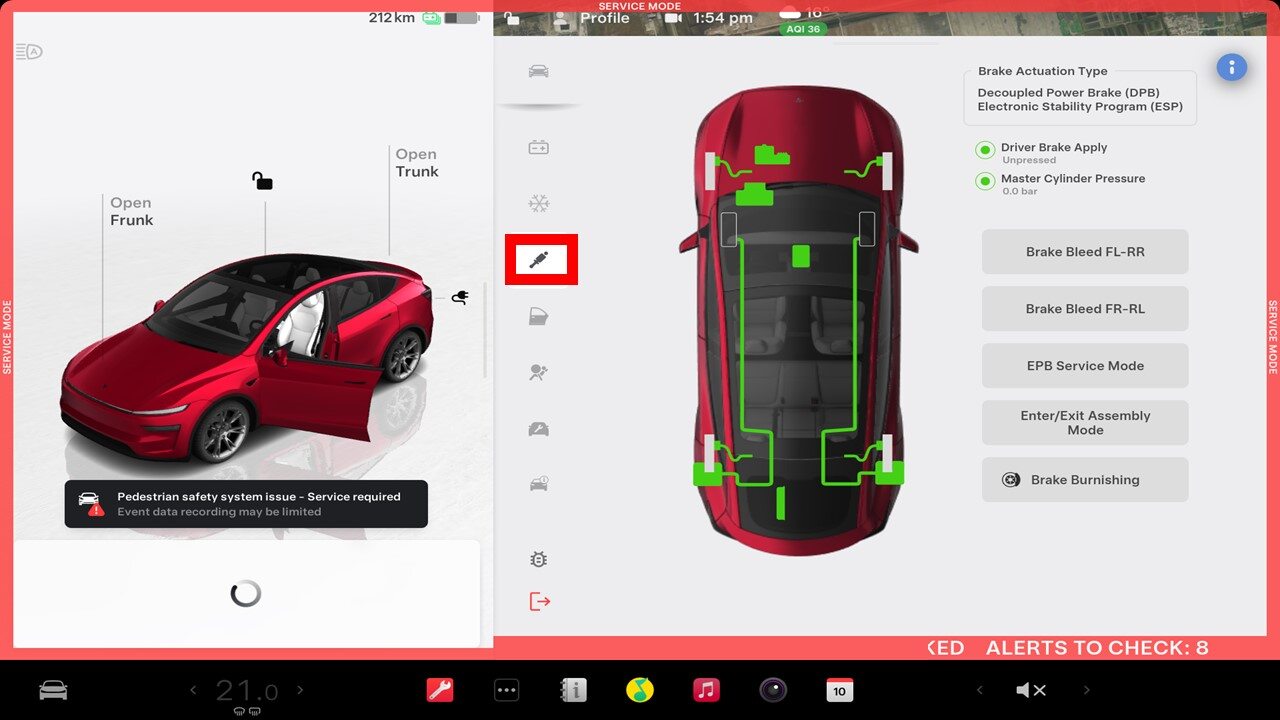Toggle the door lock icon above car
This screenshot has width=1280, height=720.
click(263, 180)
